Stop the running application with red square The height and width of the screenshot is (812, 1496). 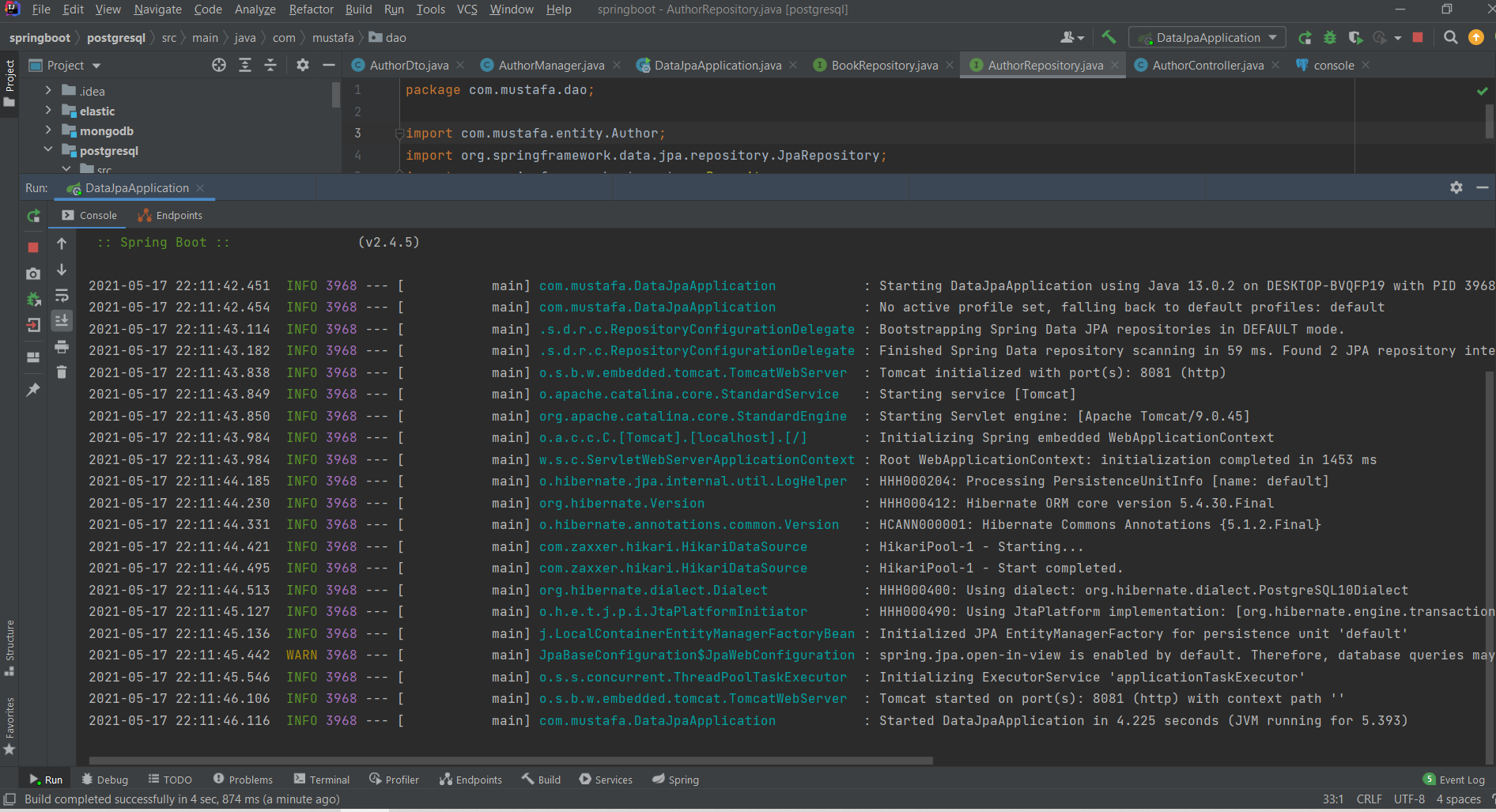coord(33,247)
